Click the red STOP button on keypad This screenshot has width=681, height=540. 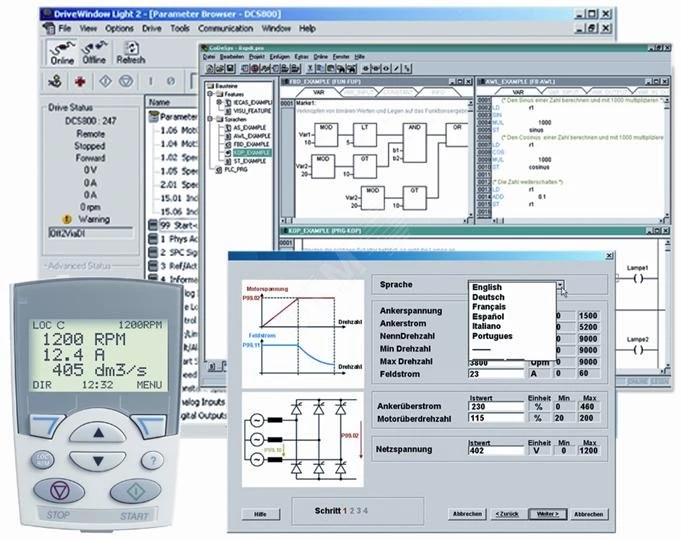tap(60, 491)
